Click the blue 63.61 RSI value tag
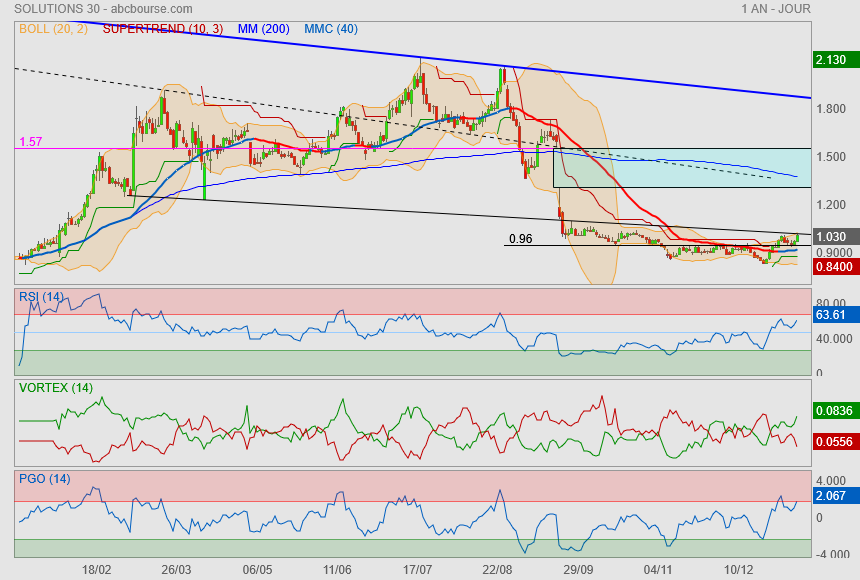The width and height of the screenshot is (860, 580). point(832,315)
